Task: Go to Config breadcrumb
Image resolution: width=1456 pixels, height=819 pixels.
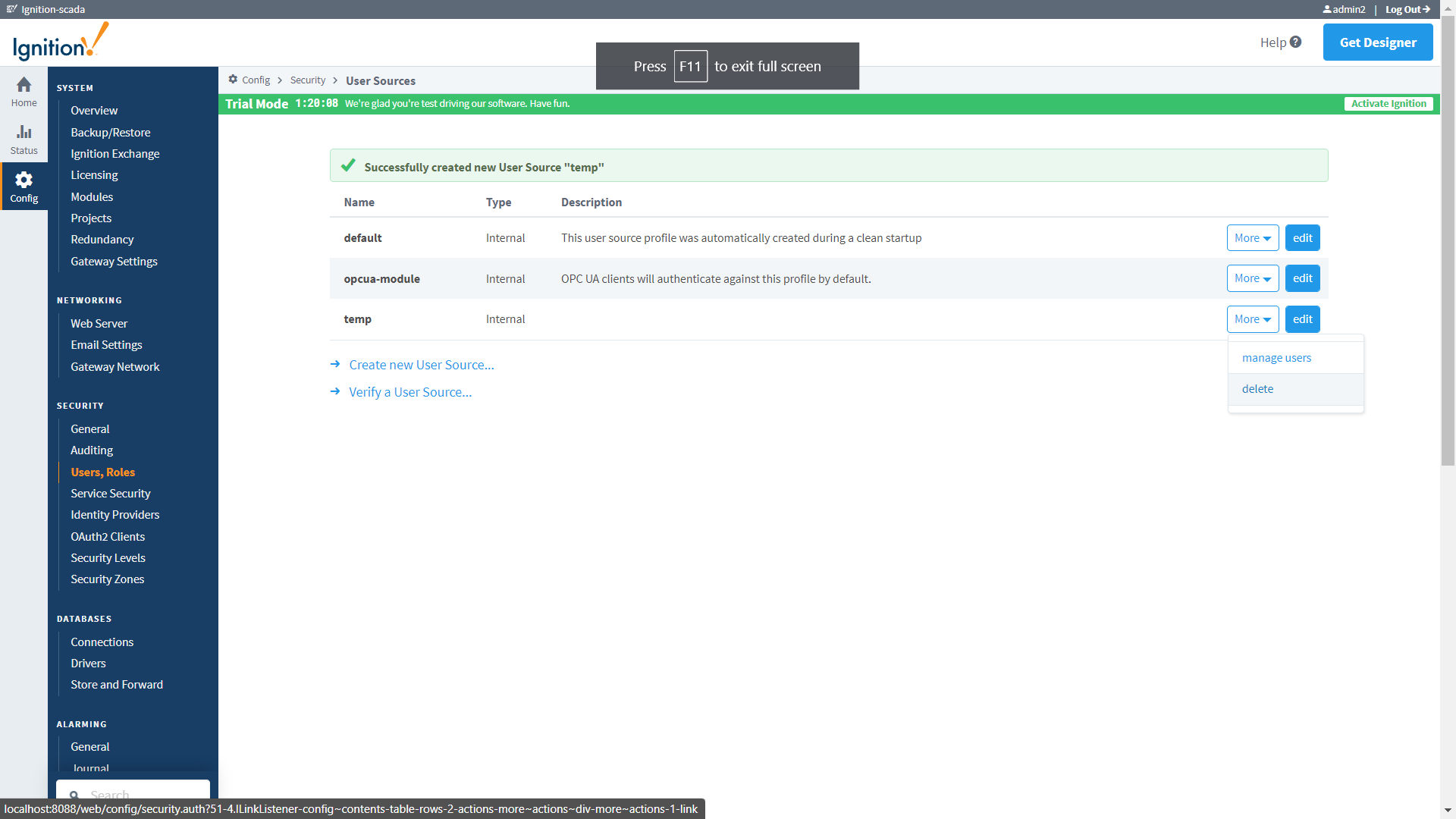Action: 256,80
